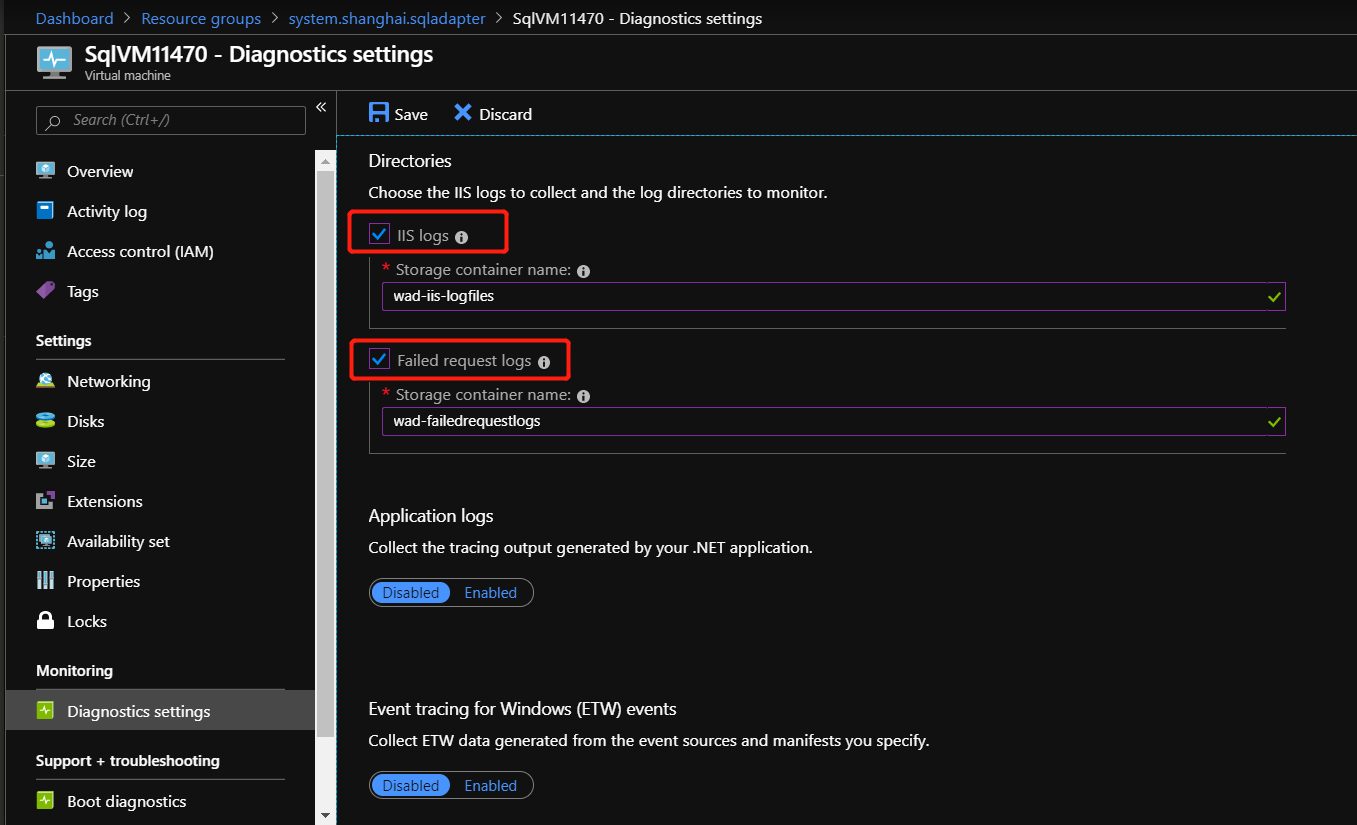The image size is (1357, 825).
Task: Uncheck the IIS logs checkbox
Action: point(378,234)
